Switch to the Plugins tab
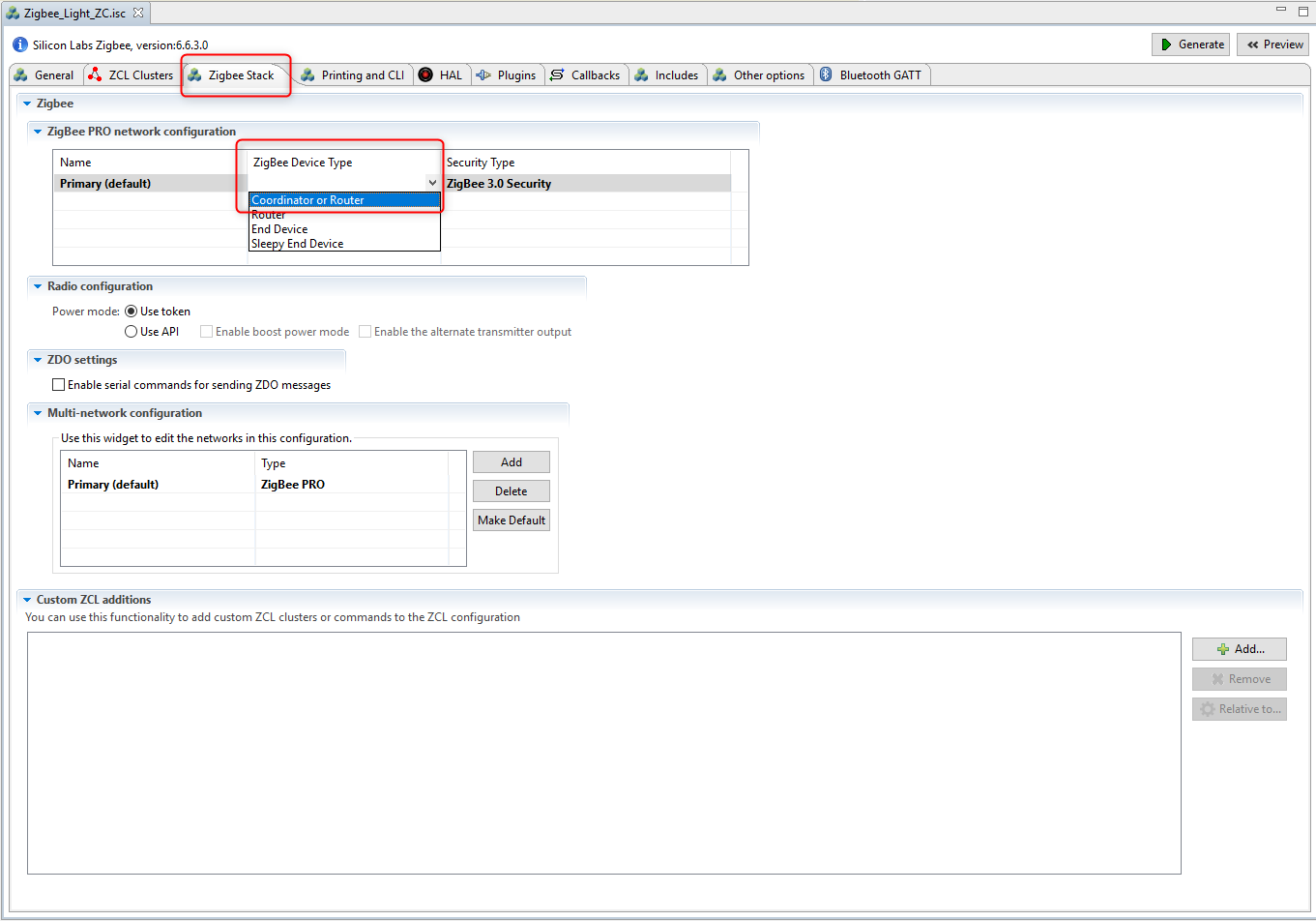The width and height of the screenshot is (1316, 921). (507, 75)
